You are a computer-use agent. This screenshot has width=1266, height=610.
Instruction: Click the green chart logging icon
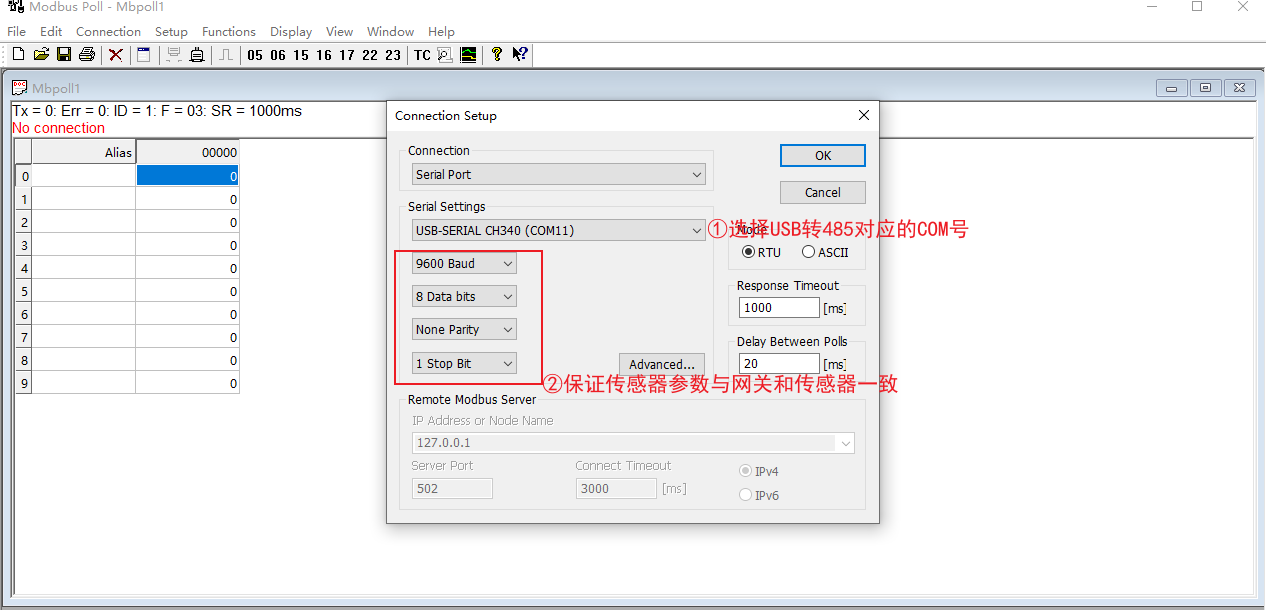point(468,55)
